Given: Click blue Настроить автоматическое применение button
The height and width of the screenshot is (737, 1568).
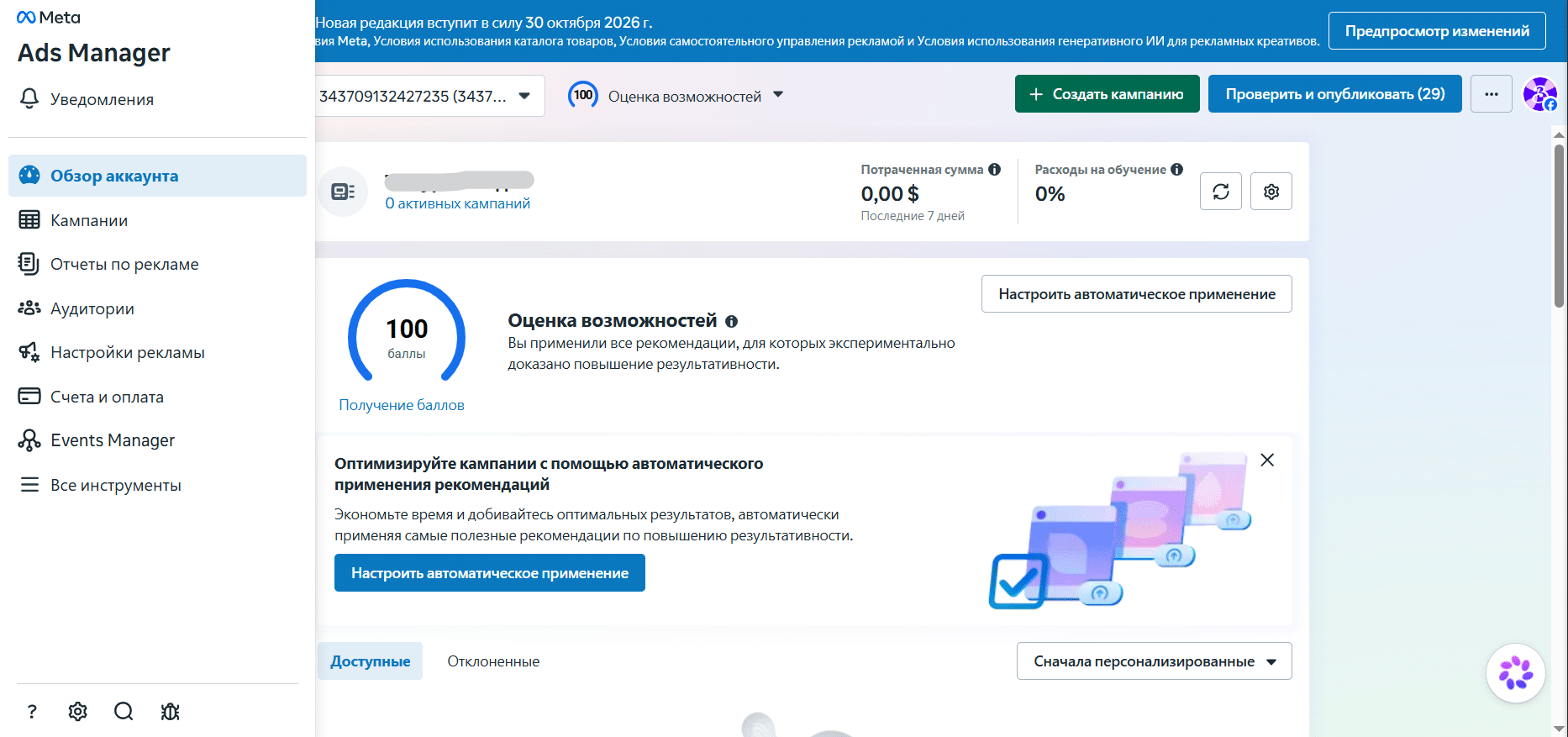Looking at the screenshot, I should point(490,573).
